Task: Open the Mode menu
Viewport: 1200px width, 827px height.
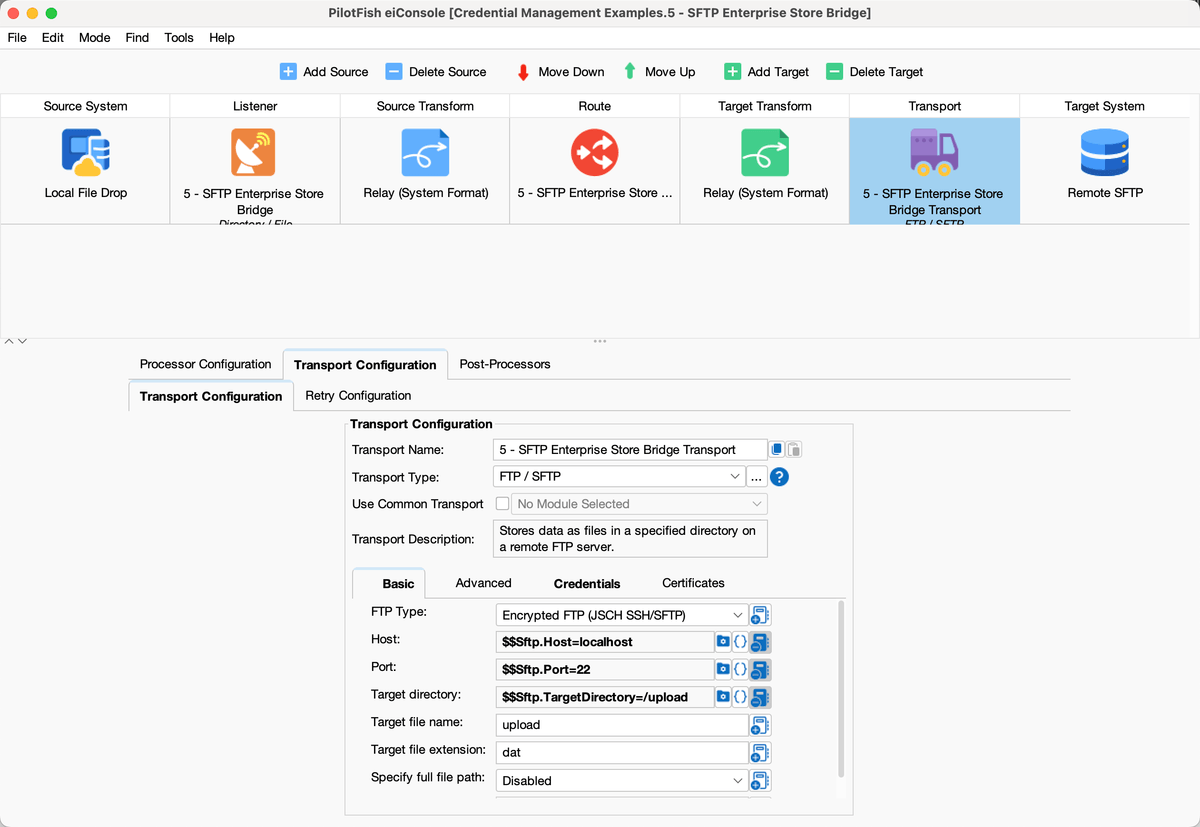Action: 95,38
